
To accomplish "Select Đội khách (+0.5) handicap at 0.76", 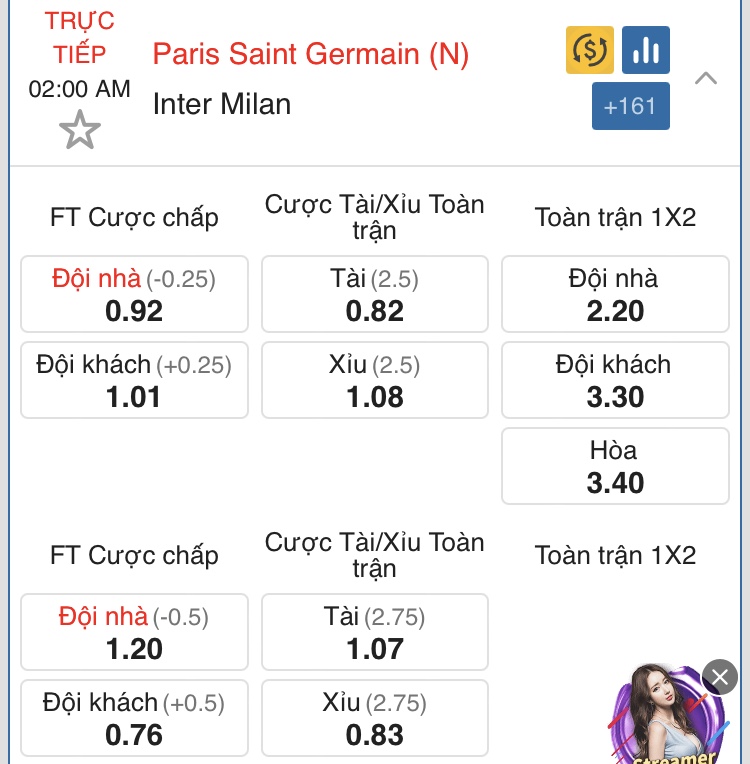I will click(x=135, y=718).
